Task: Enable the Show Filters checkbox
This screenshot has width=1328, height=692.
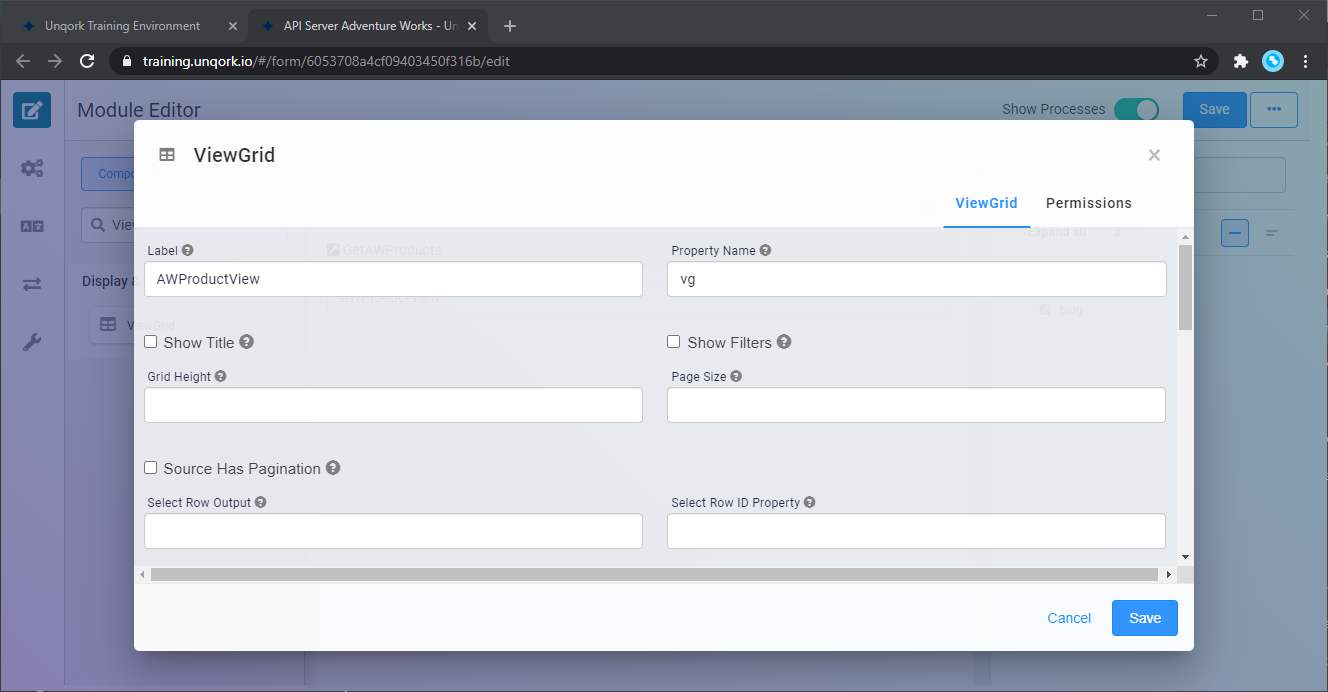Action: 674,342
